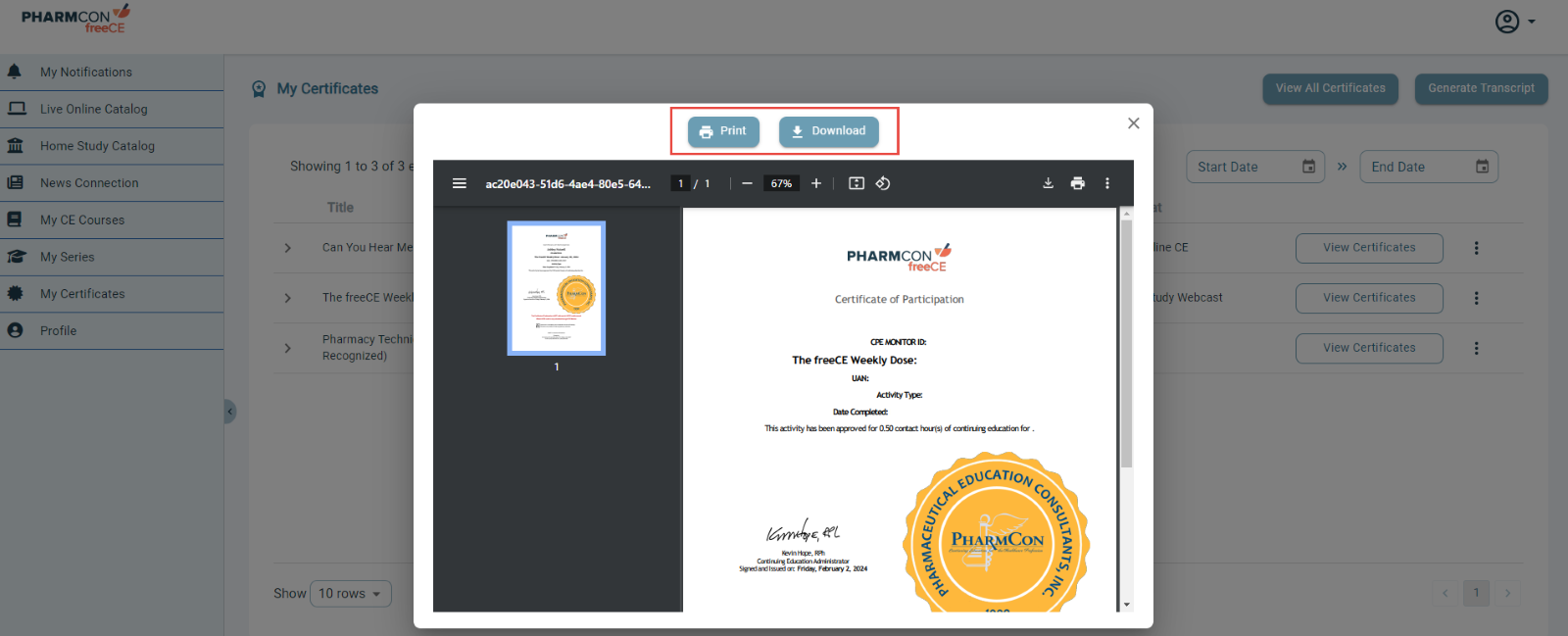Zoom out the PDF with the minus icon
1568x636 pixels.
tap(747, 183)
